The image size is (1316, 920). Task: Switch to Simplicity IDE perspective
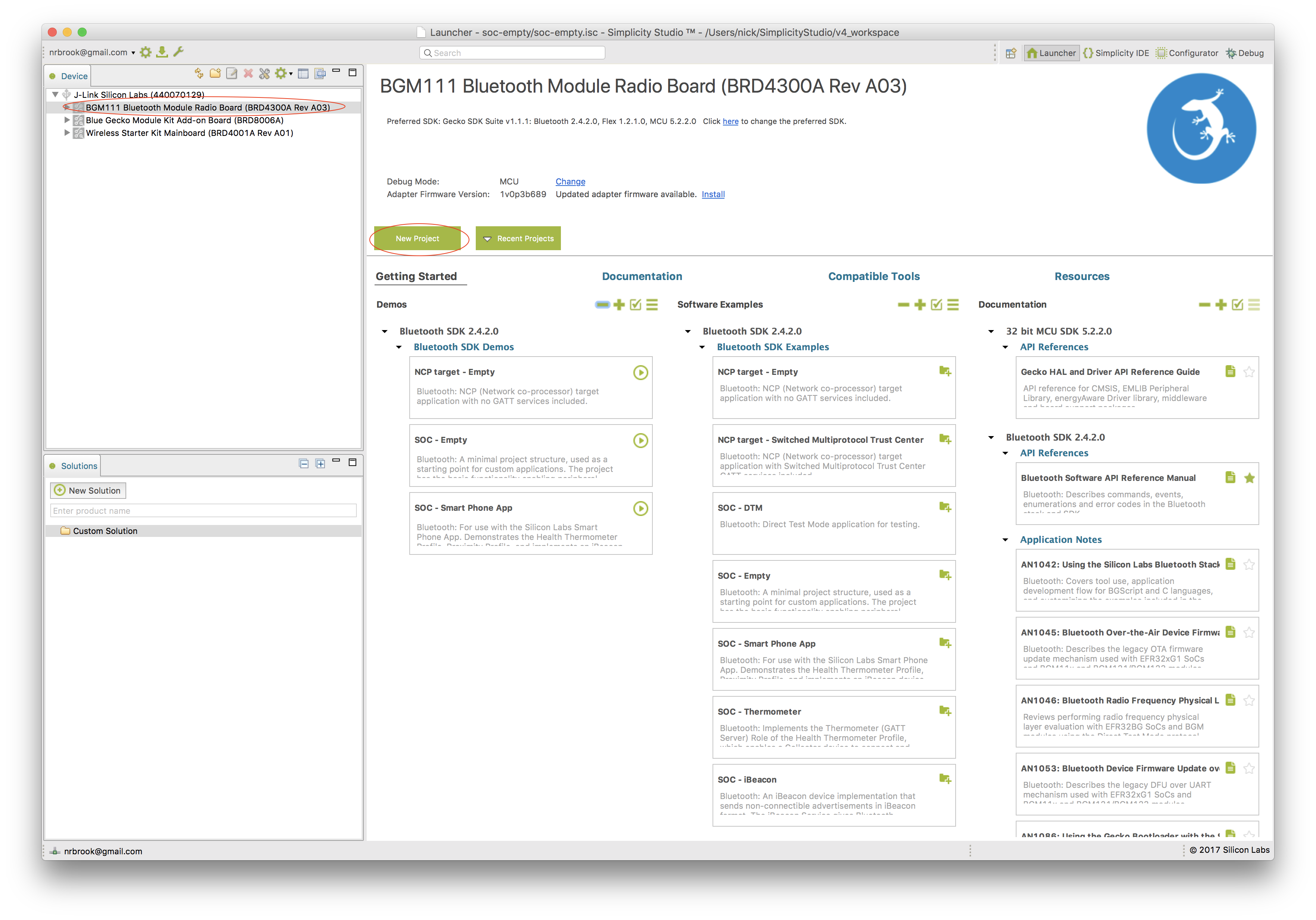pyautogui.click(x=1116, y=53)
